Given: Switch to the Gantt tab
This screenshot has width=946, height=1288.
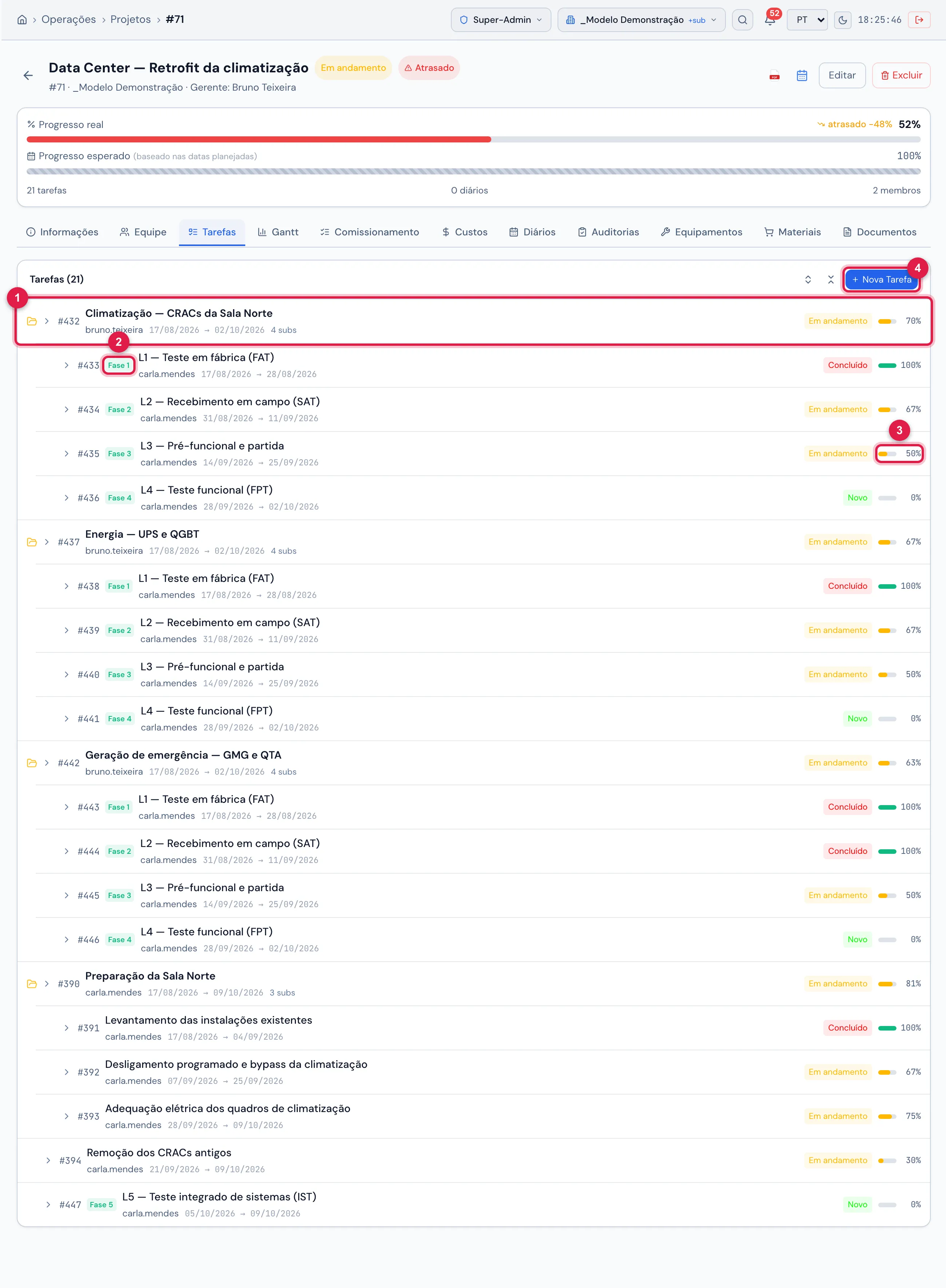Looking at the screenshot, I should pyautogui.click(x=278, y=232).
